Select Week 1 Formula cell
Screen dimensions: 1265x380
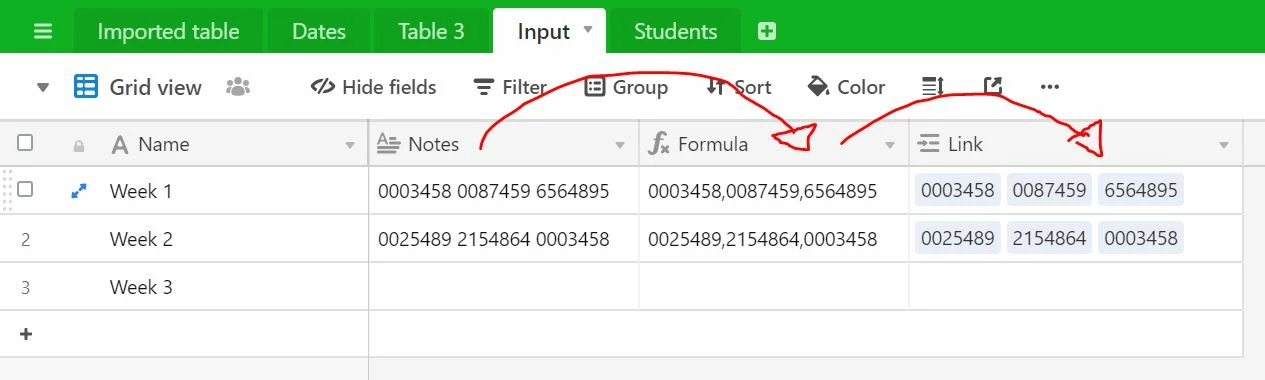click(x=774, y=190)
